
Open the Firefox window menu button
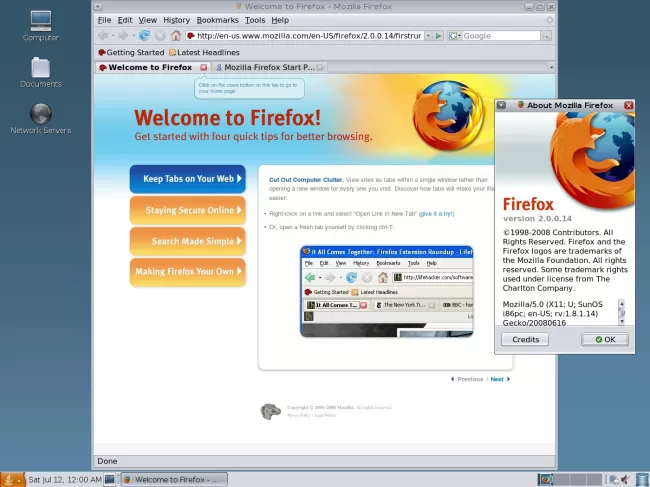coord(97,7)
